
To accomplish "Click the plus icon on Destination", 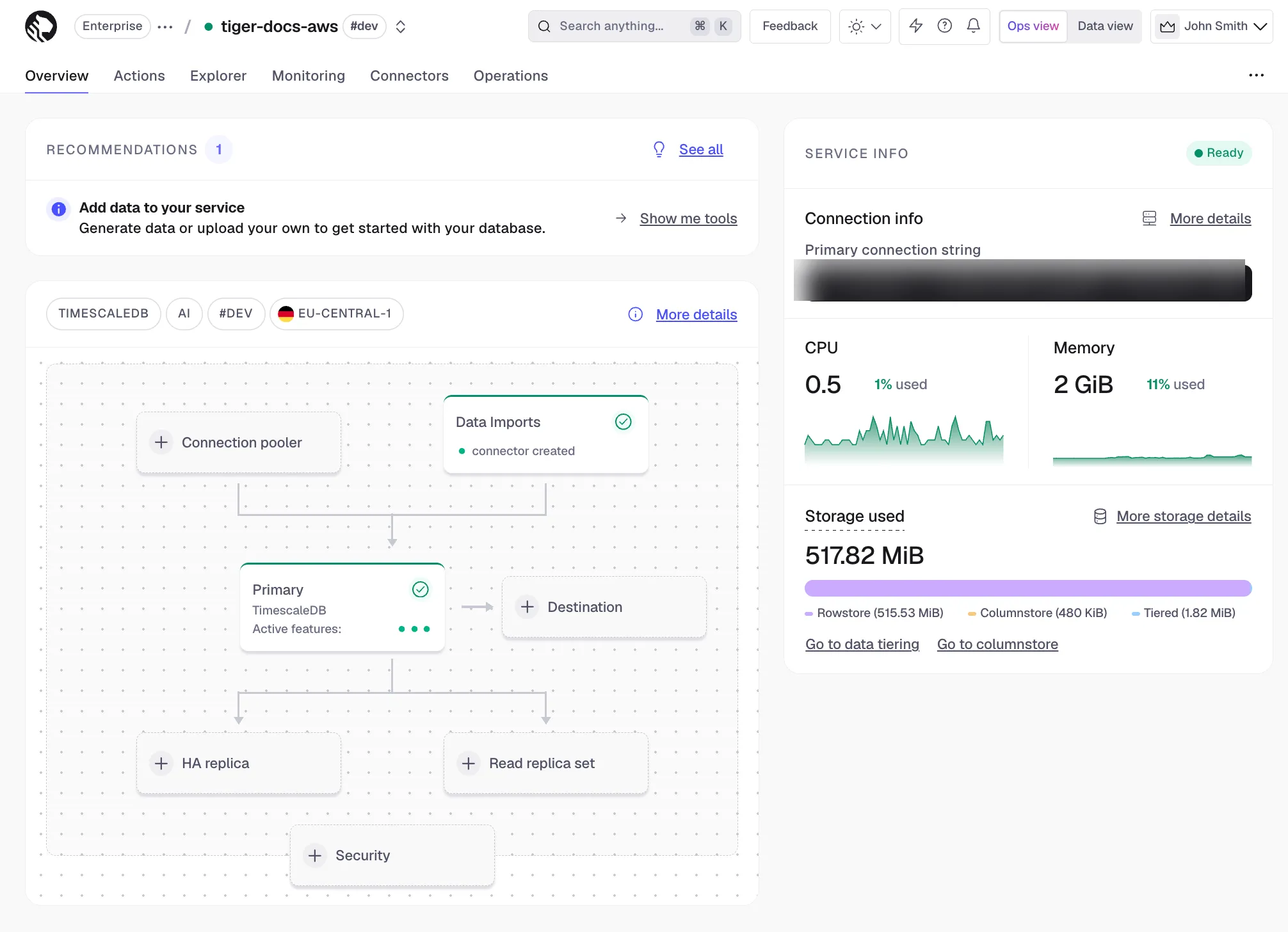I will point(527,607).
